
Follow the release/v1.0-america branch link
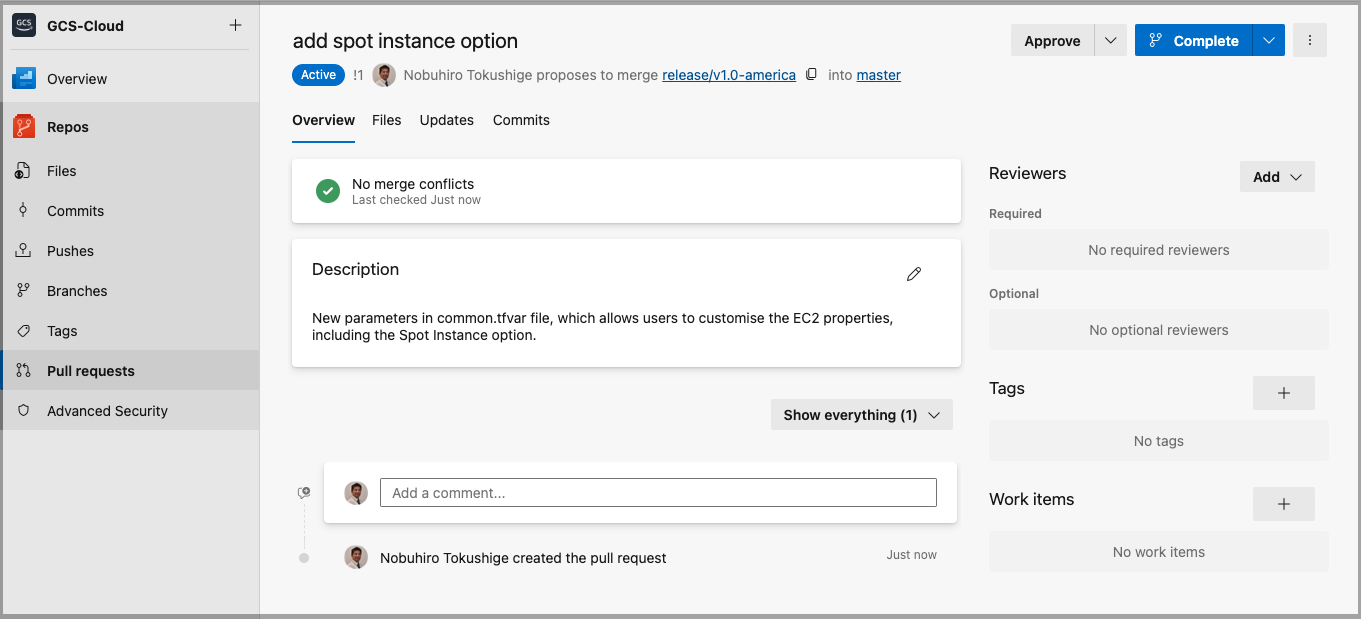729,75
